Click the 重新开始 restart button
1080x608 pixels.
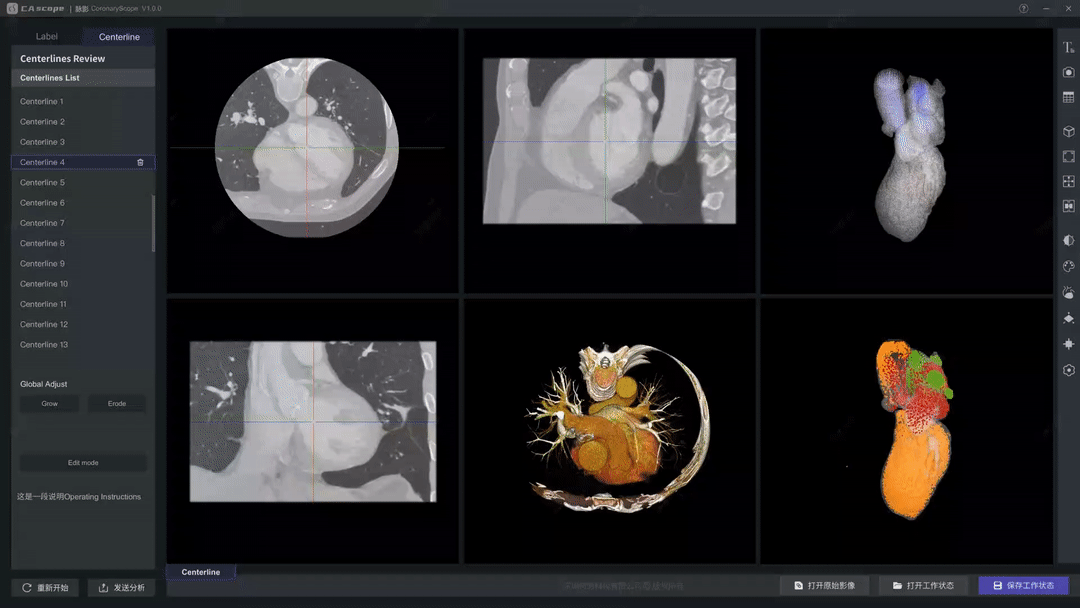pos(45,587)
